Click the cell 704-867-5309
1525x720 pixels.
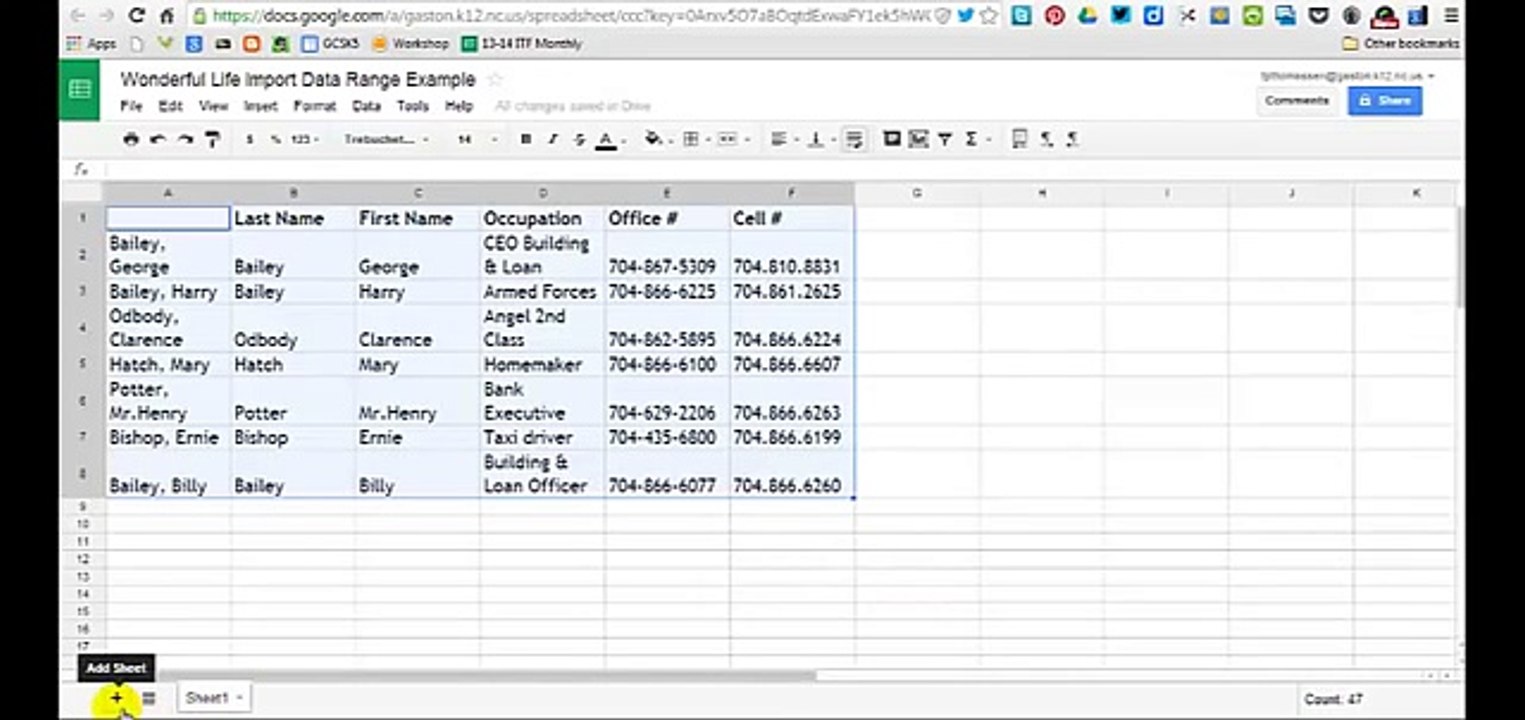[667, 255]
